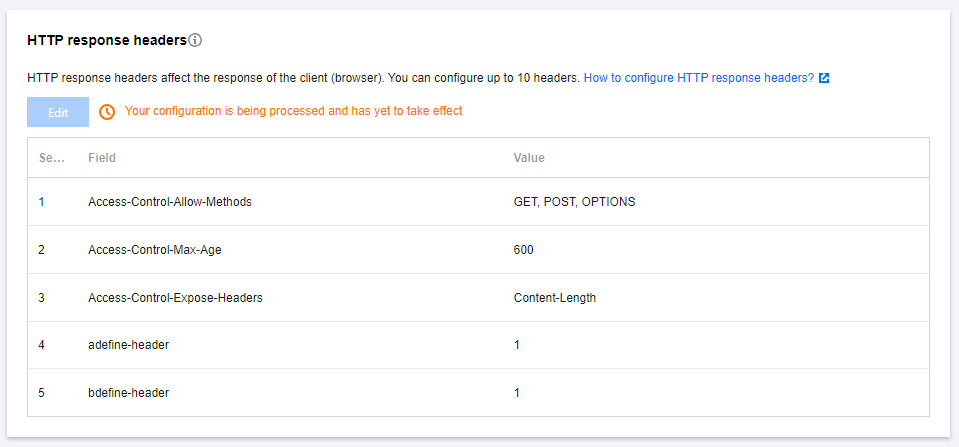Select the adefine-header field cell
This screenshot has height=447, width=959.
[x=128, y=345]
